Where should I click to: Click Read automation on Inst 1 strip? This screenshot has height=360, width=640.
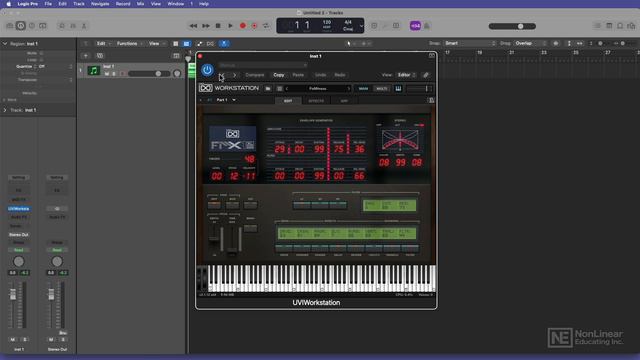click(x=19, y=250)
